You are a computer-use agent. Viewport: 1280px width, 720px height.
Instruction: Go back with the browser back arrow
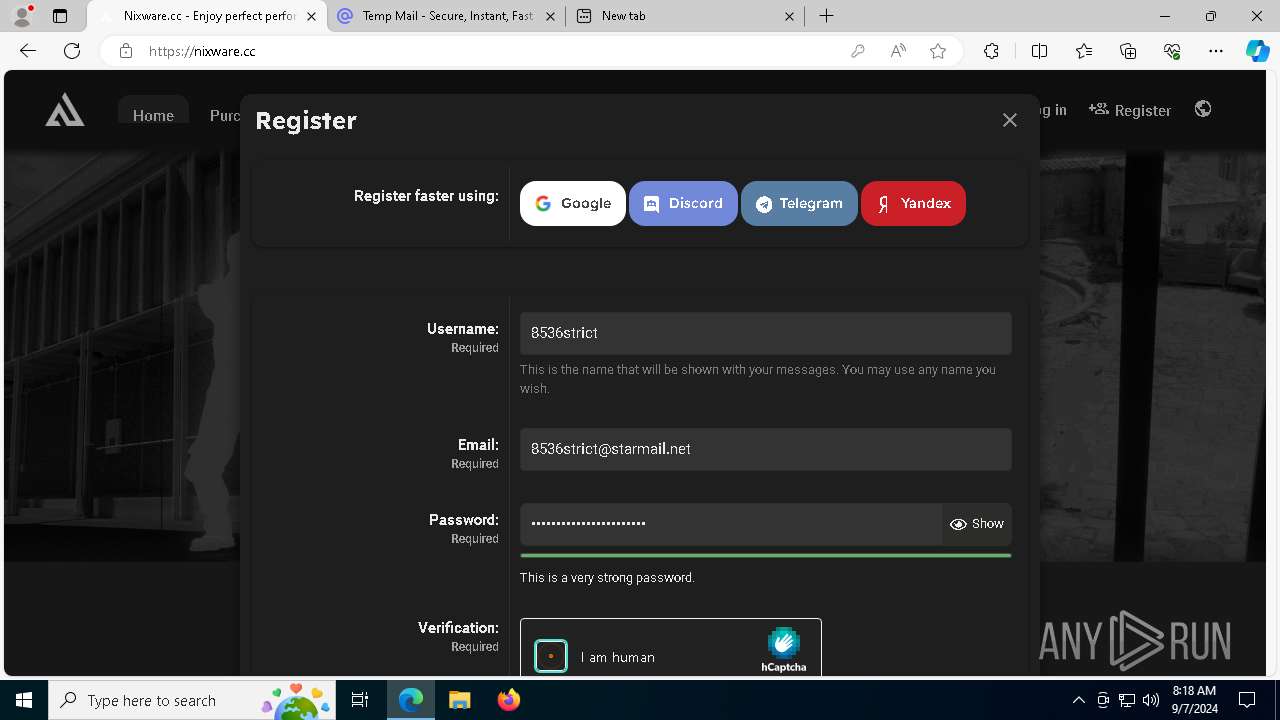(x=28, y=51)
